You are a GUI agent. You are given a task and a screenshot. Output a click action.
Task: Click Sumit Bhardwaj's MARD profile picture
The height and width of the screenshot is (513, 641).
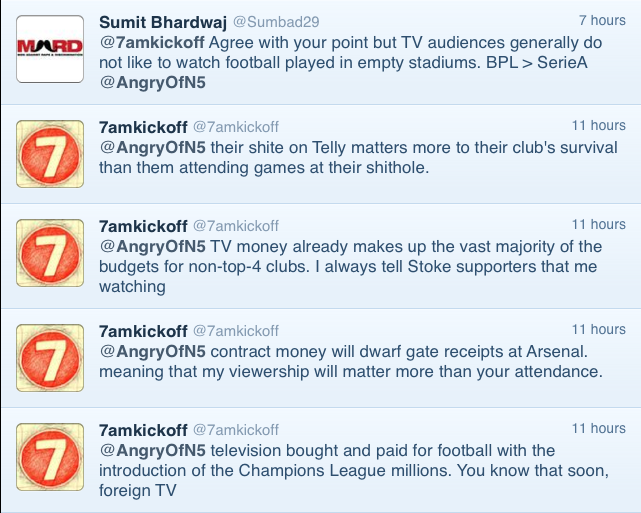(x=47, y=47)
